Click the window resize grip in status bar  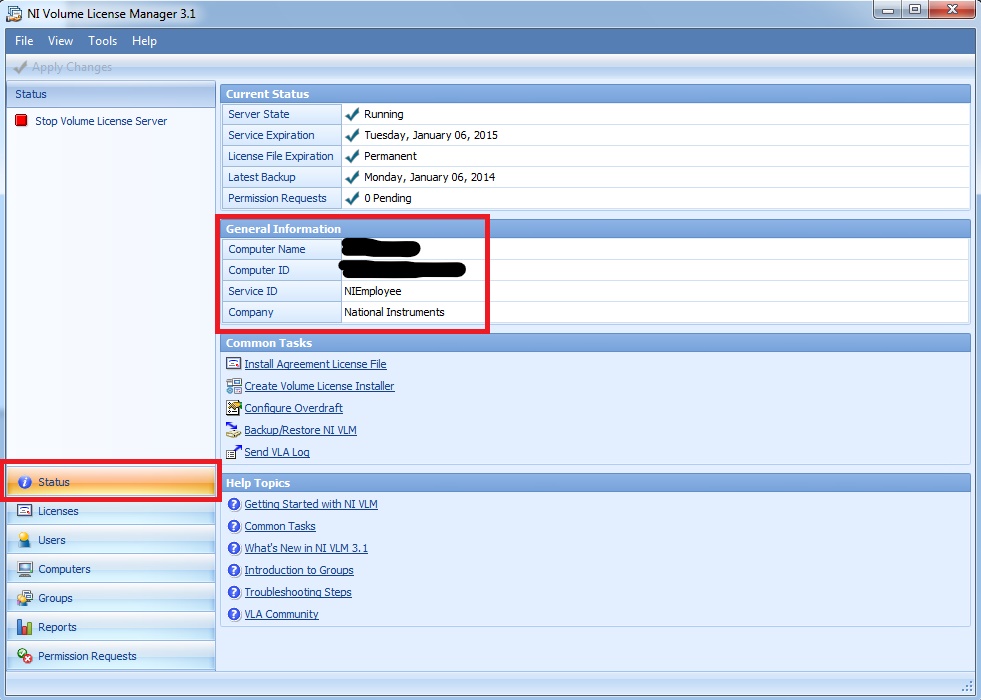coord(967,686)
